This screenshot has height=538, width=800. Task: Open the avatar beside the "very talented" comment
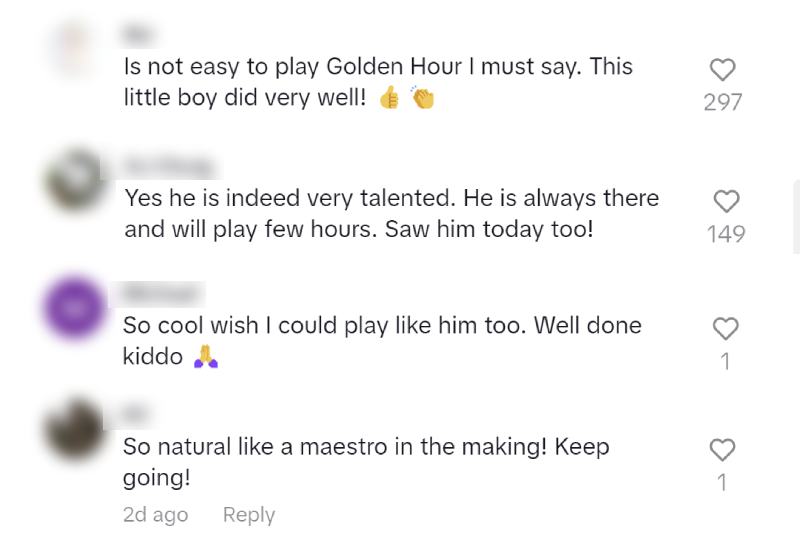[74, 181]
